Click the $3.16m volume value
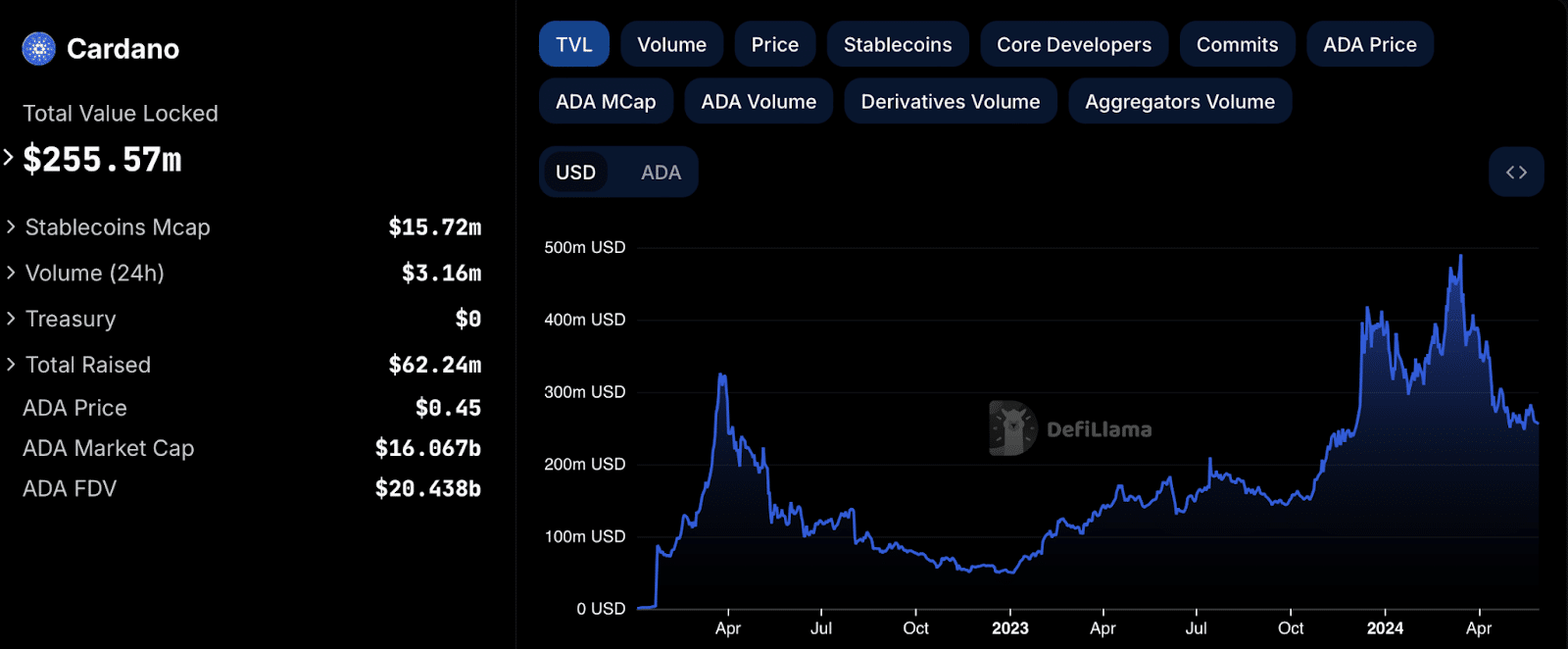The image size is (1568, 649). point(441,273)
